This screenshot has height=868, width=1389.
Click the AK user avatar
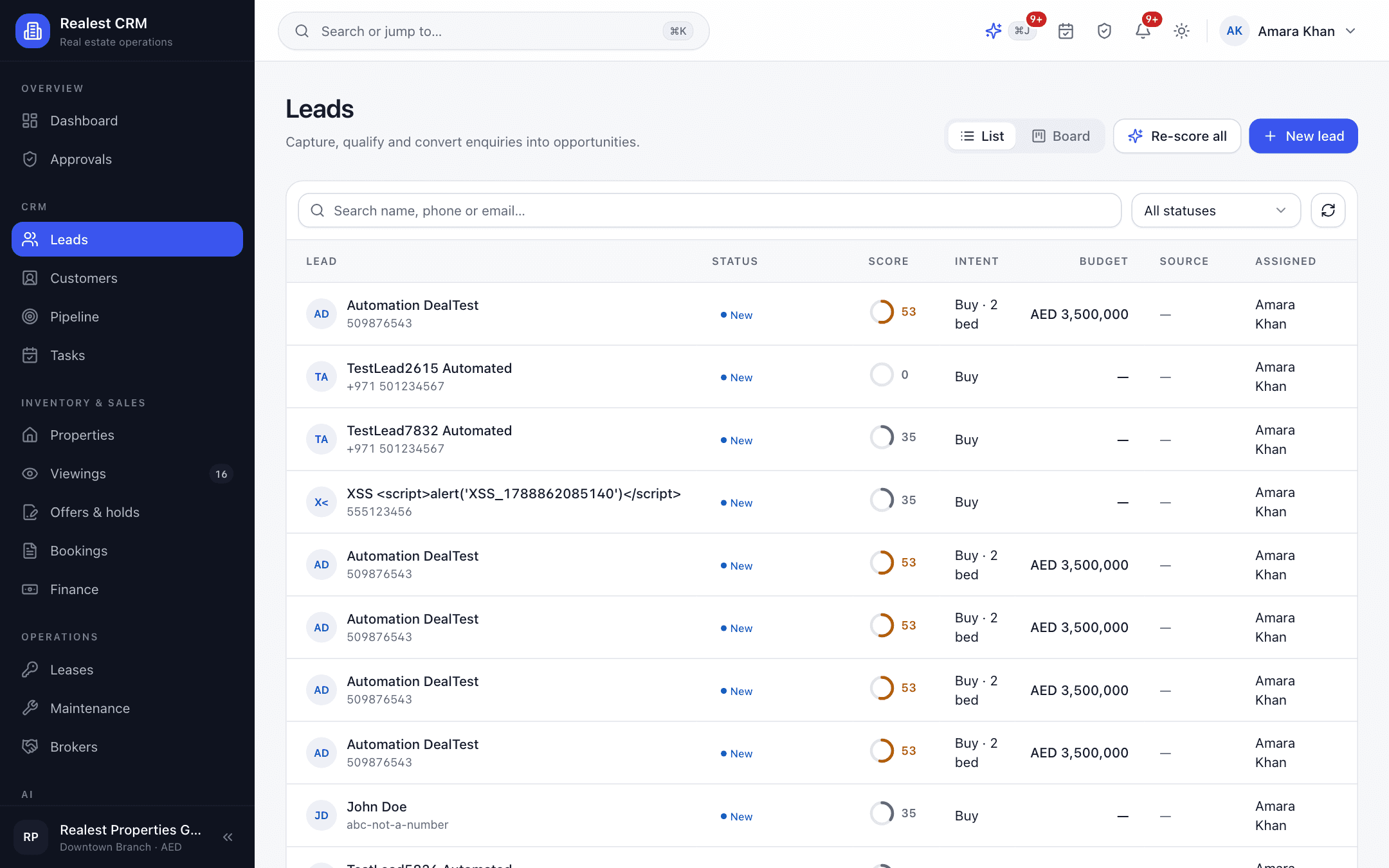(1234, 31)
